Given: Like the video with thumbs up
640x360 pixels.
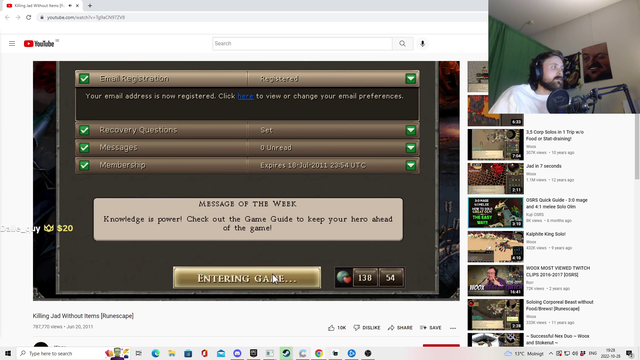Looking at the screenshot, I should [337, 328].
